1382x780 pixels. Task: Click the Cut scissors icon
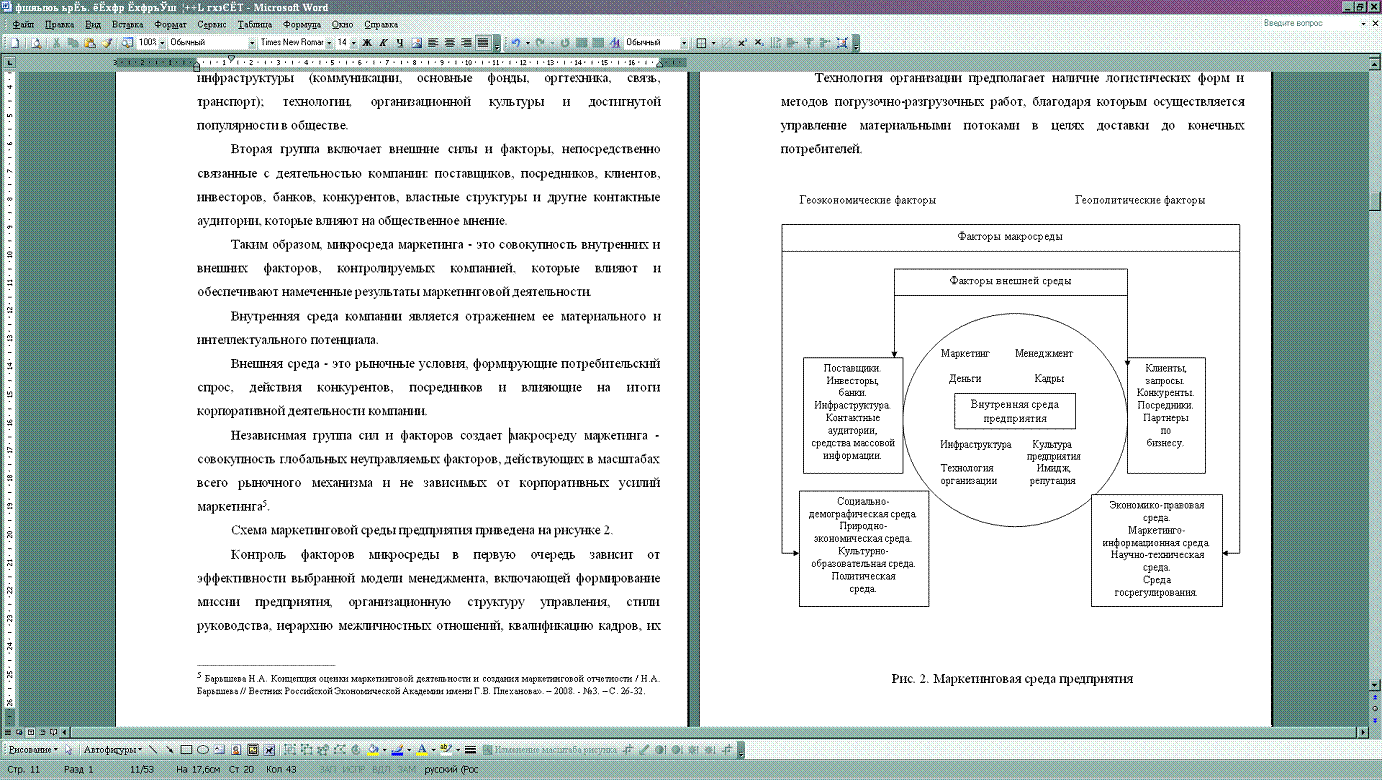coord(57,43)
